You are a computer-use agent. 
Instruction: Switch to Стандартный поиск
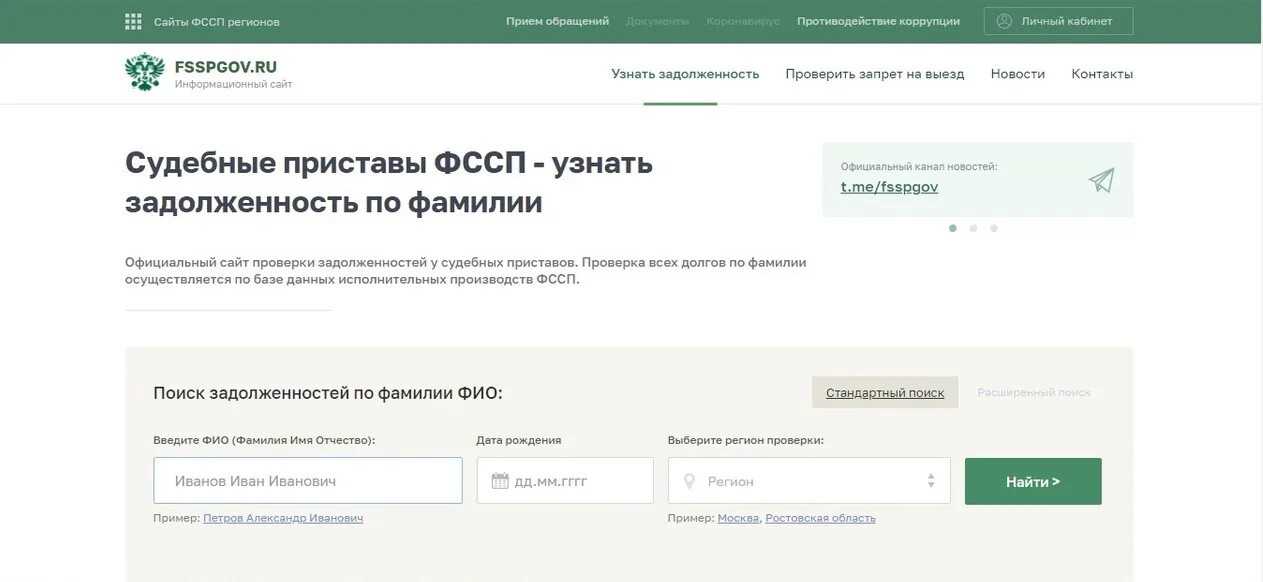coord(885,393)
